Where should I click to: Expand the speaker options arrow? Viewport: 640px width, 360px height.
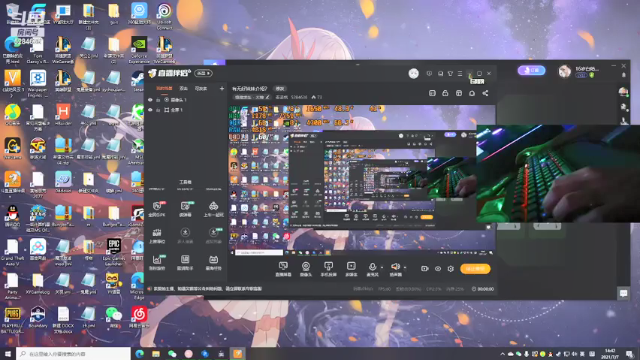point(405,268)
